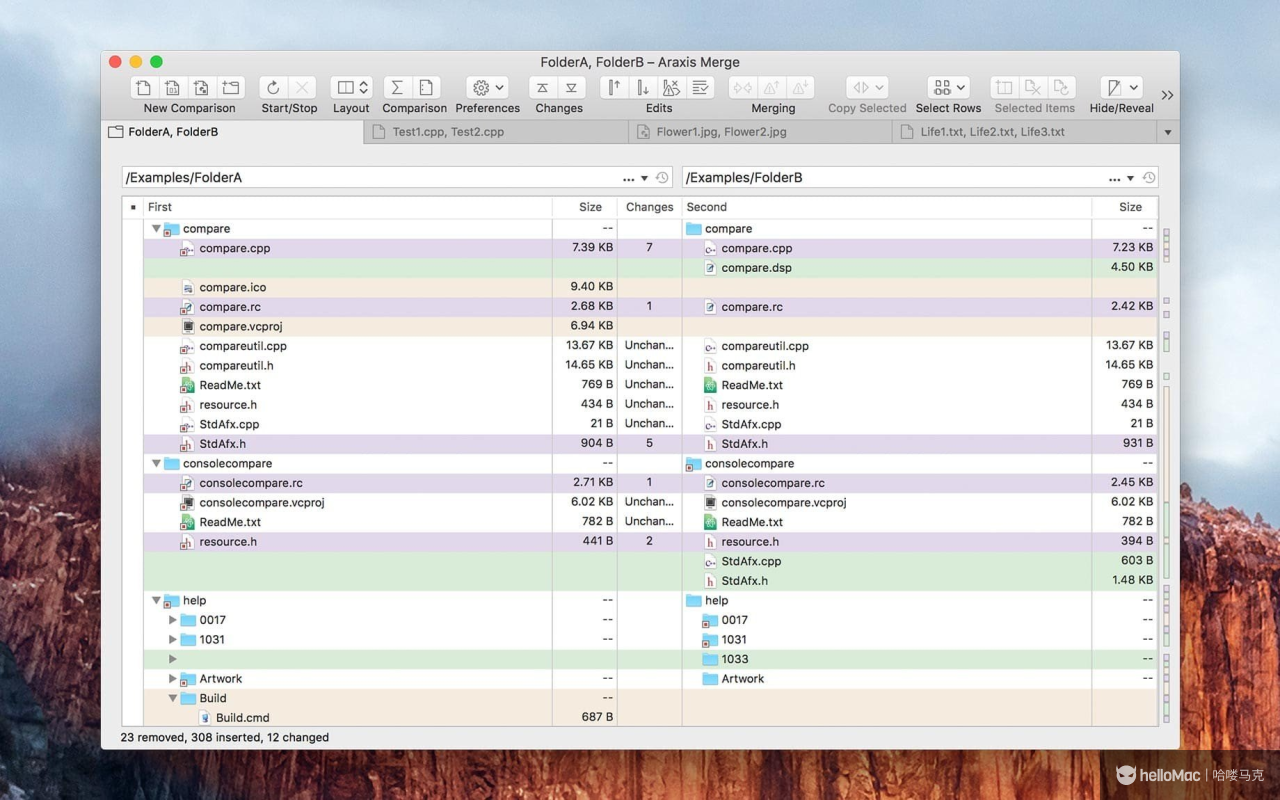
Task: Collapse the compare folder in First pane
Action: 156,229
